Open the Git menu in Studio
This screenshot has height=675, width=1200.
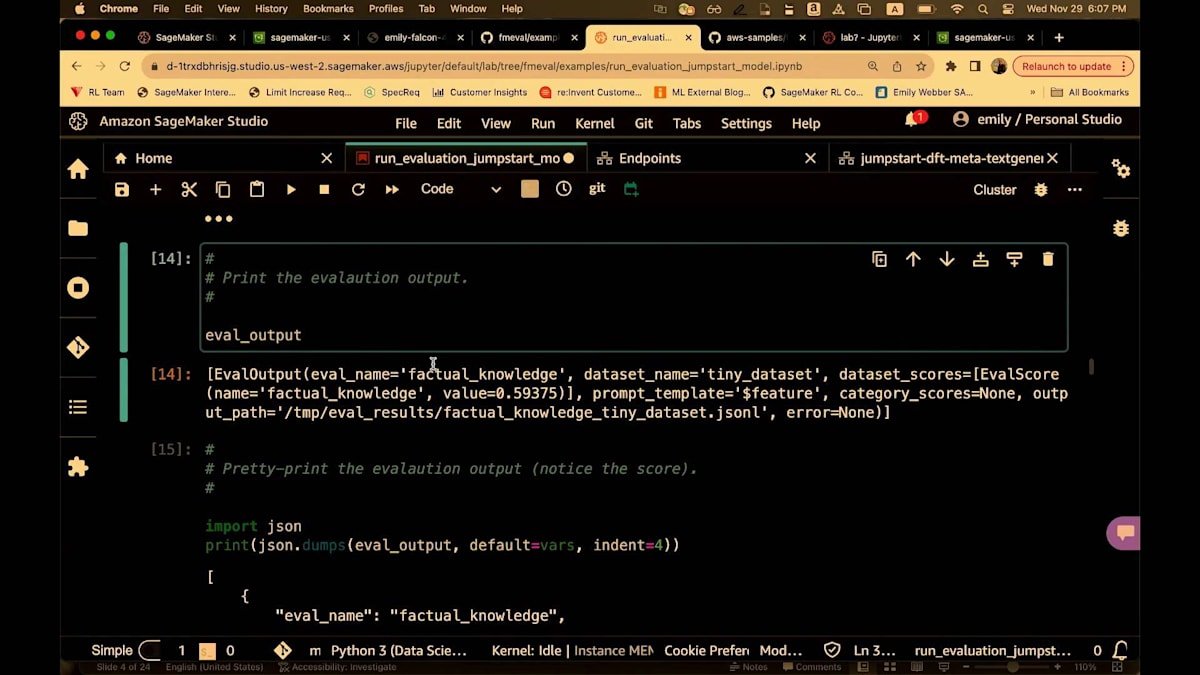644,123
